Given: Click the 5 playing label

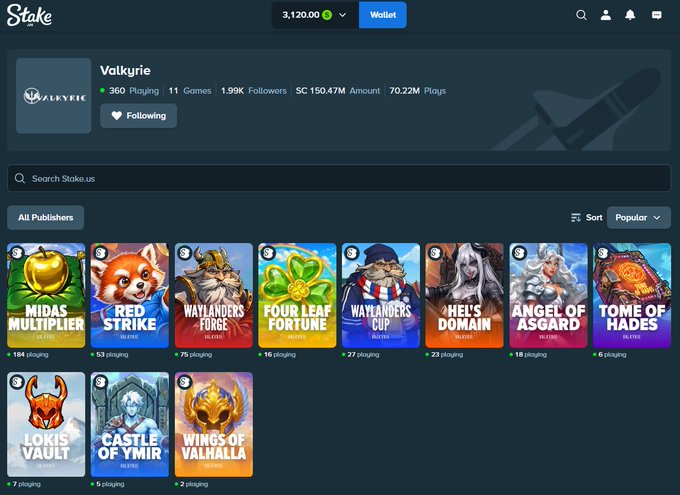Looking at the screenshot, I should click(x=110, y=484).
